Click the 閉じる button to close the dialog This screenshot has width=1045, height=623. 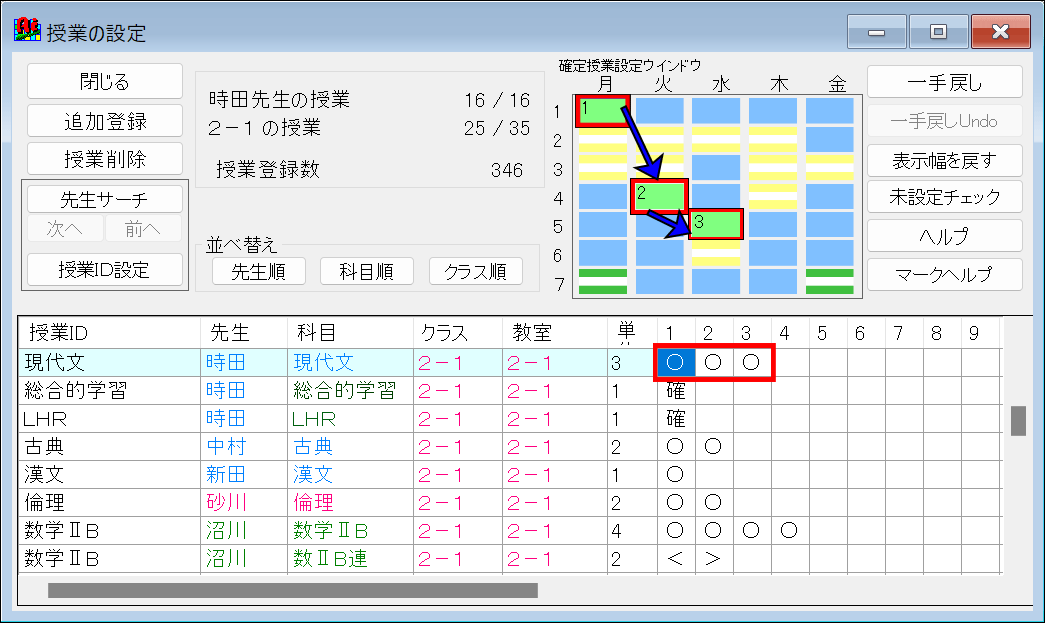pos(104,81)
